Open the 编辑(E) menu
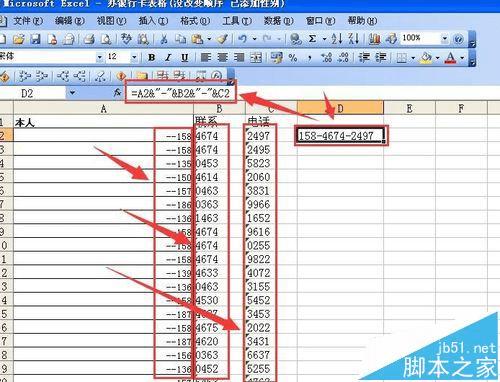 pos(69,21)
